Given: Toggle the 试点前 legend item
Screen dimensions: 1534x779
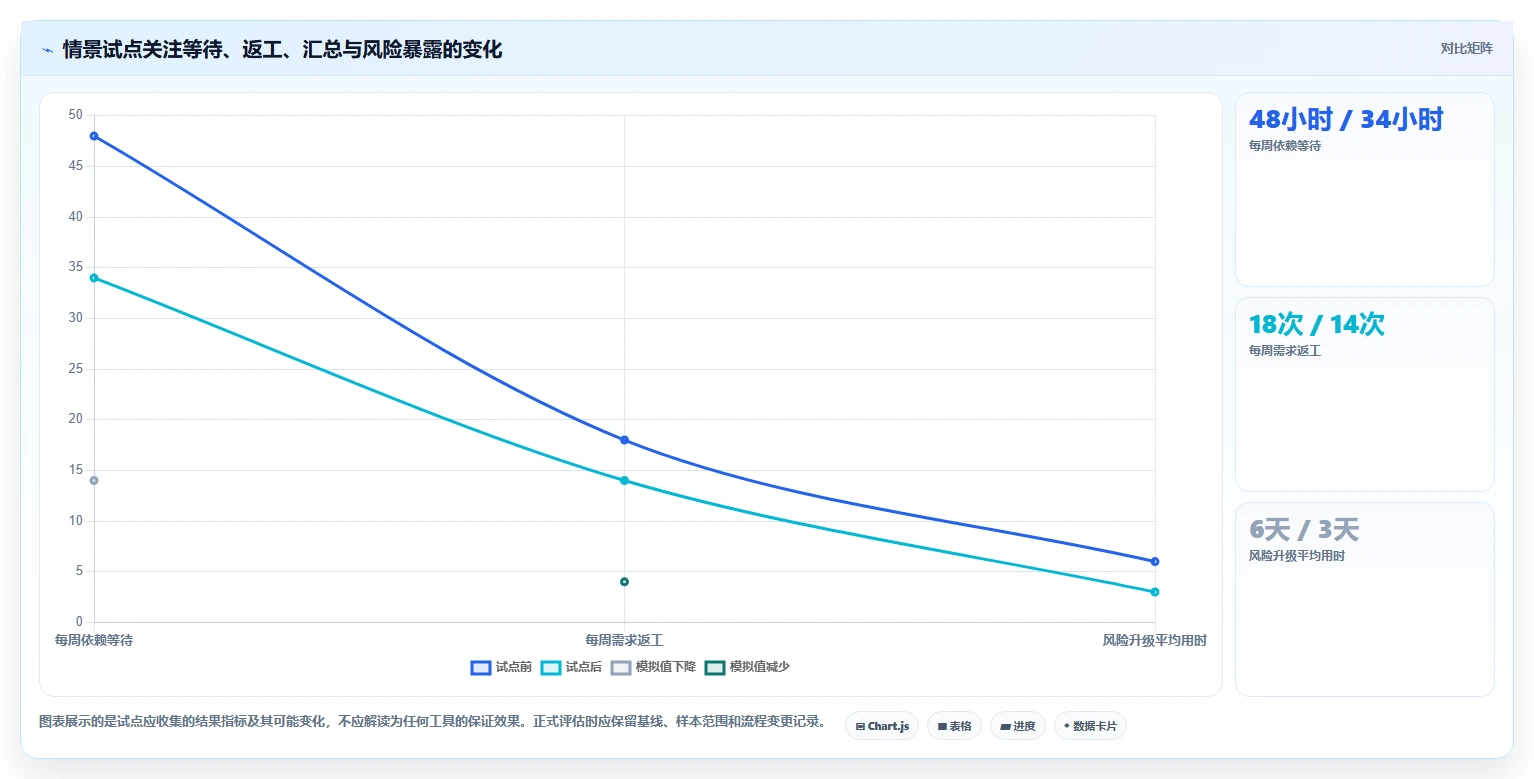Looking at the screenshot, I should coord(502,667).
